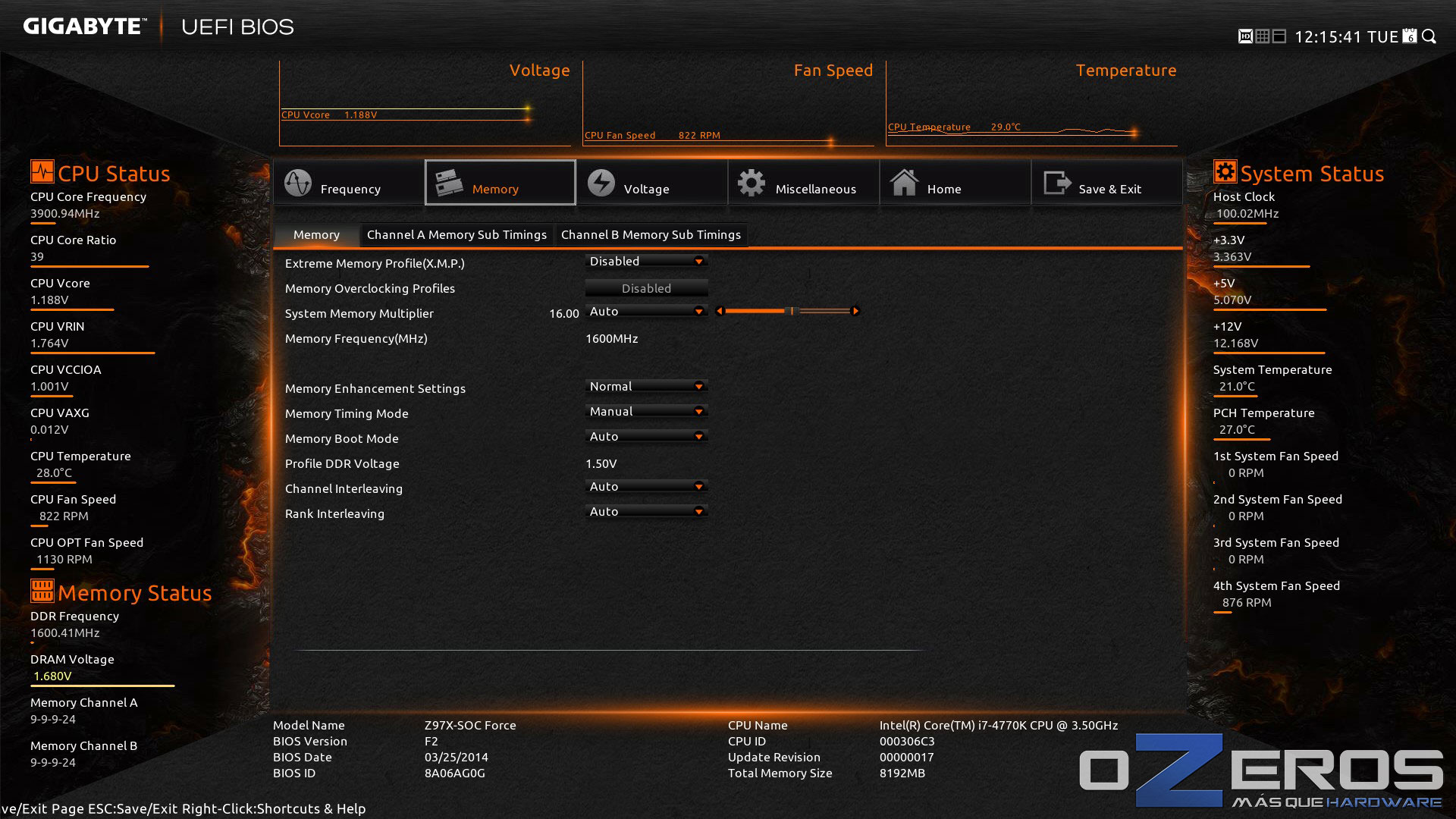Screen dimensions: 1456x819
Task: Click the Profile DDR Voltage 1.50V value
Action: coord(601,463)
